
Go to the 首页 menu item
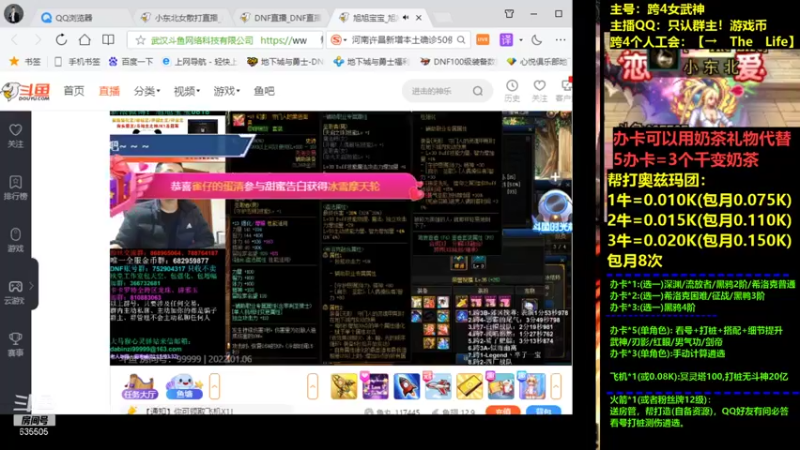coord(74,91)
